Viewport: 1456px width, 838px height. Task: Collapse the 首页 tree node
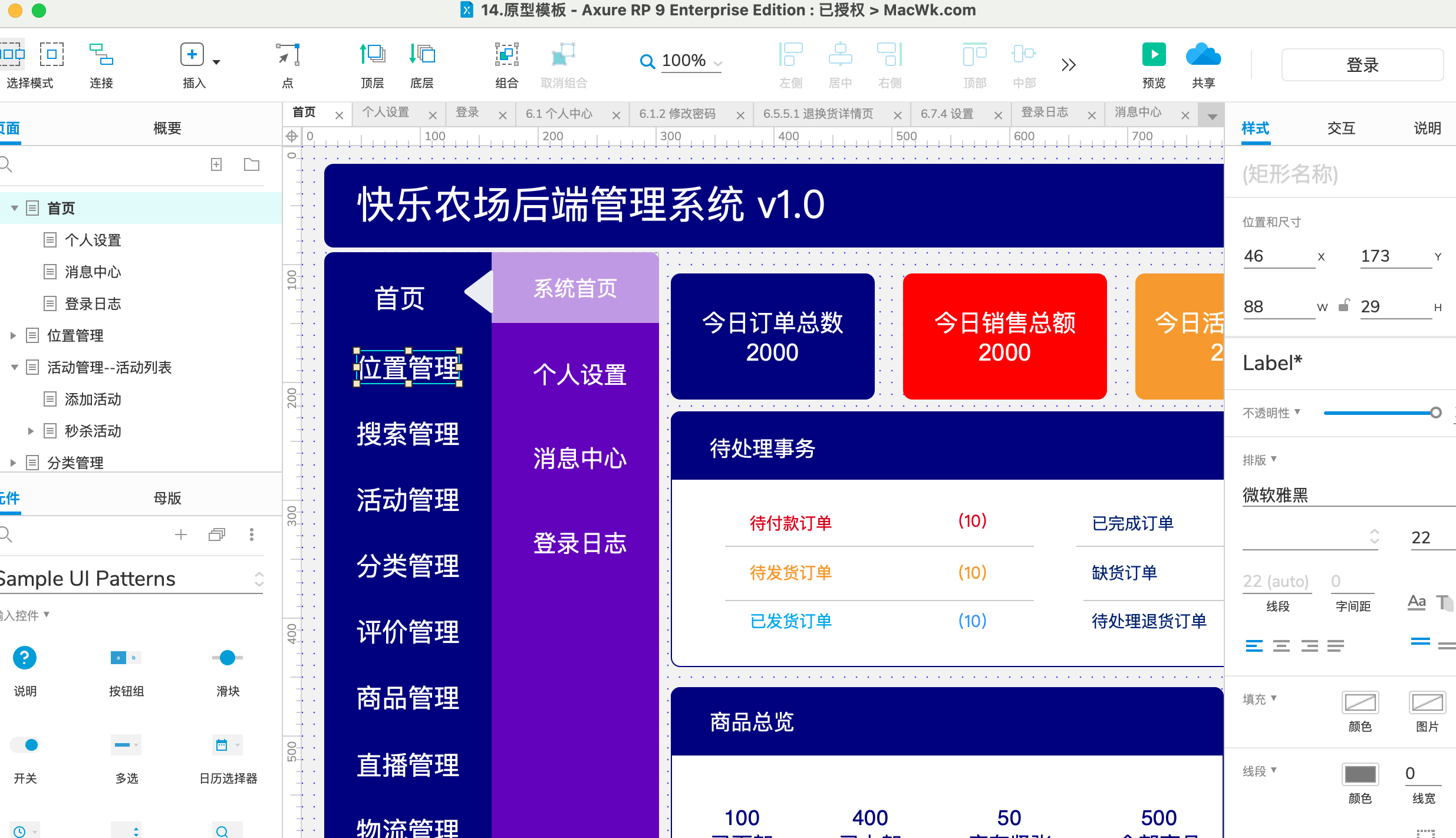pos(14,208)
